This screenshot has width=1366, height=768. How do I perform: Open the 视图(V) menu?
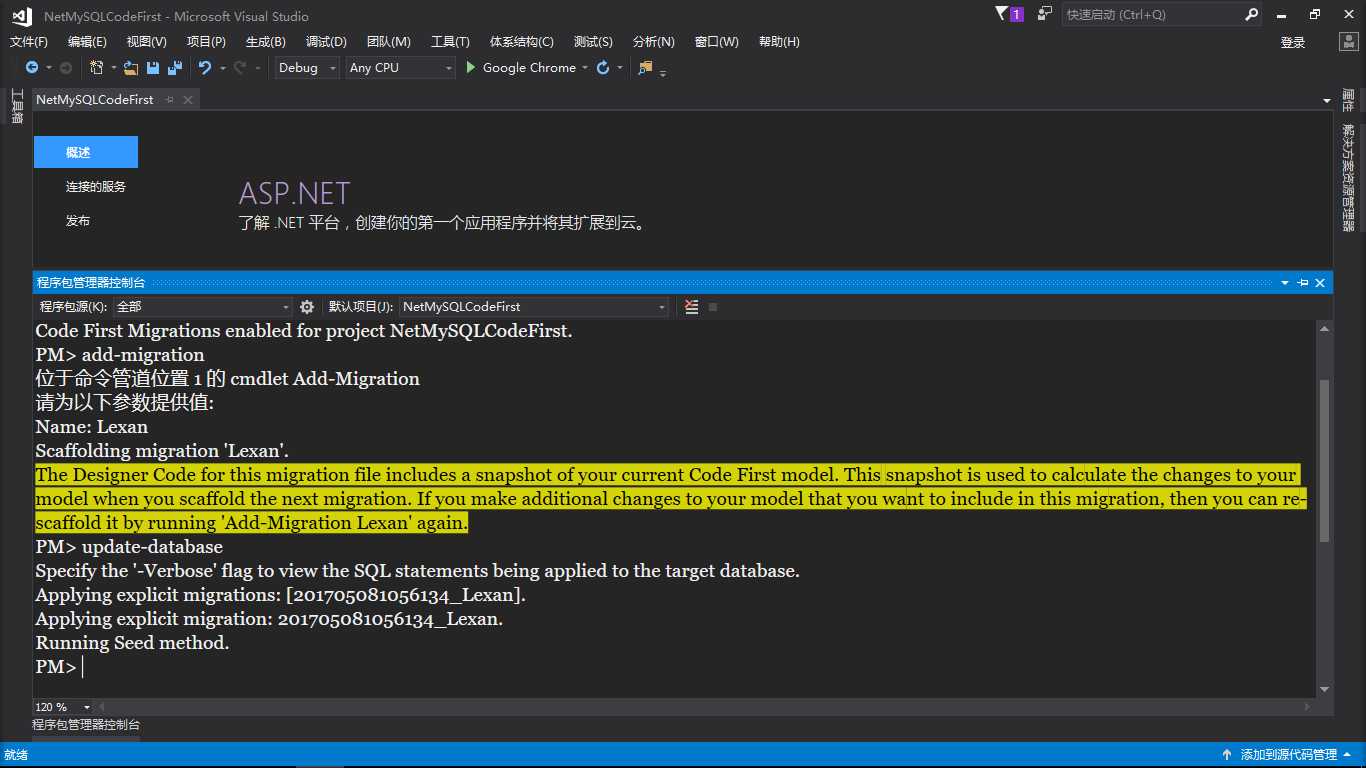tap(147, 42)
